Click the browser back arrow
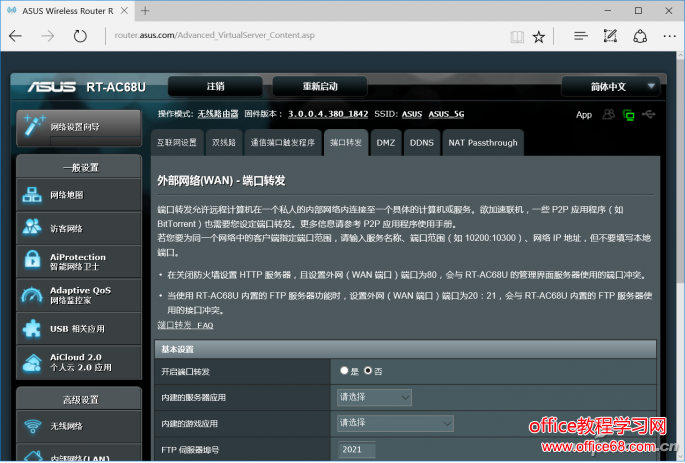685x463 pixels. pyautogui.click(x=15, y=36)
